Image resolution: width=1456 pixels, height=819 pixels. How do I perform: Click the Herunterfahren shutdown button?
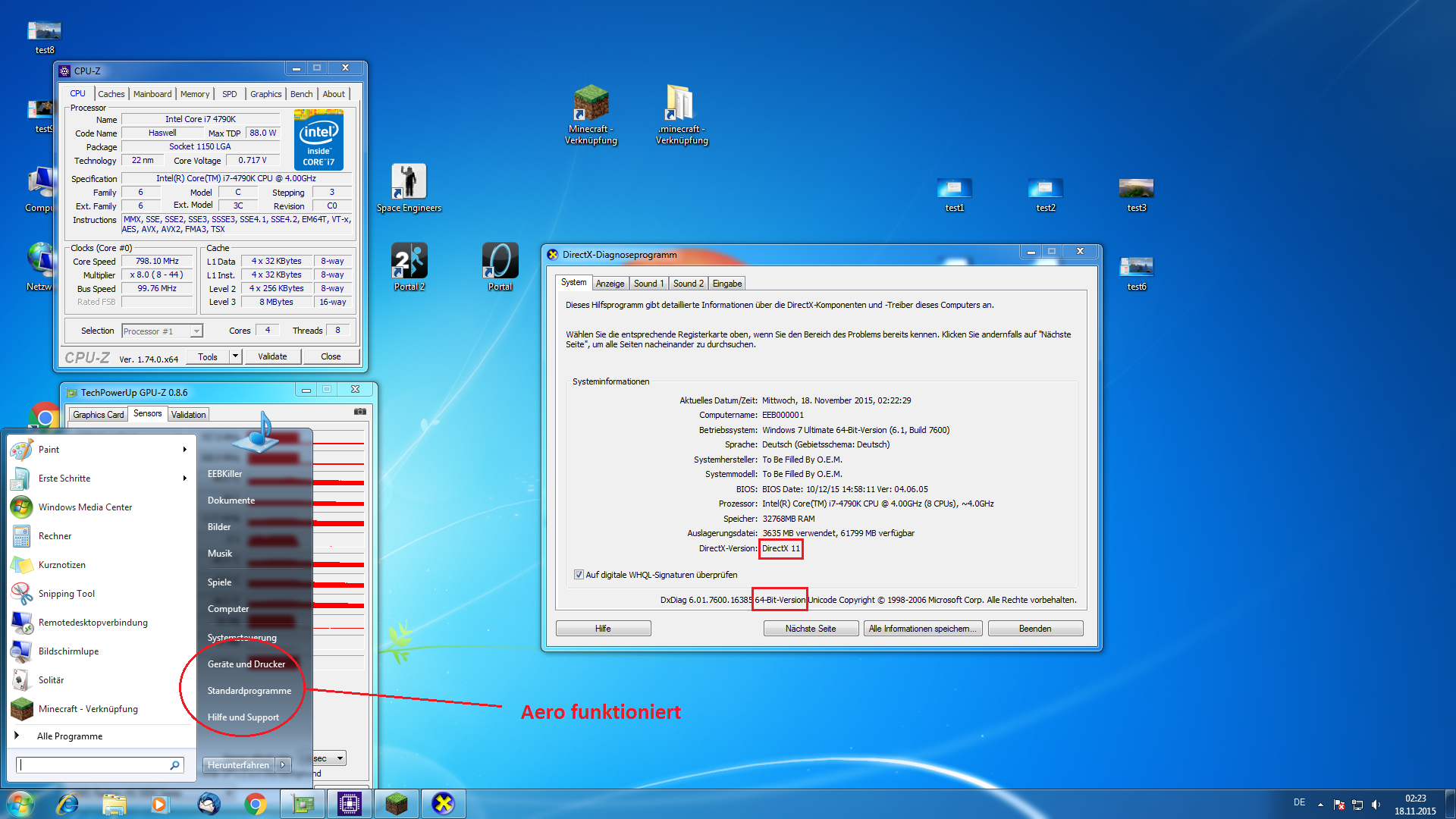tap(238, 765)
